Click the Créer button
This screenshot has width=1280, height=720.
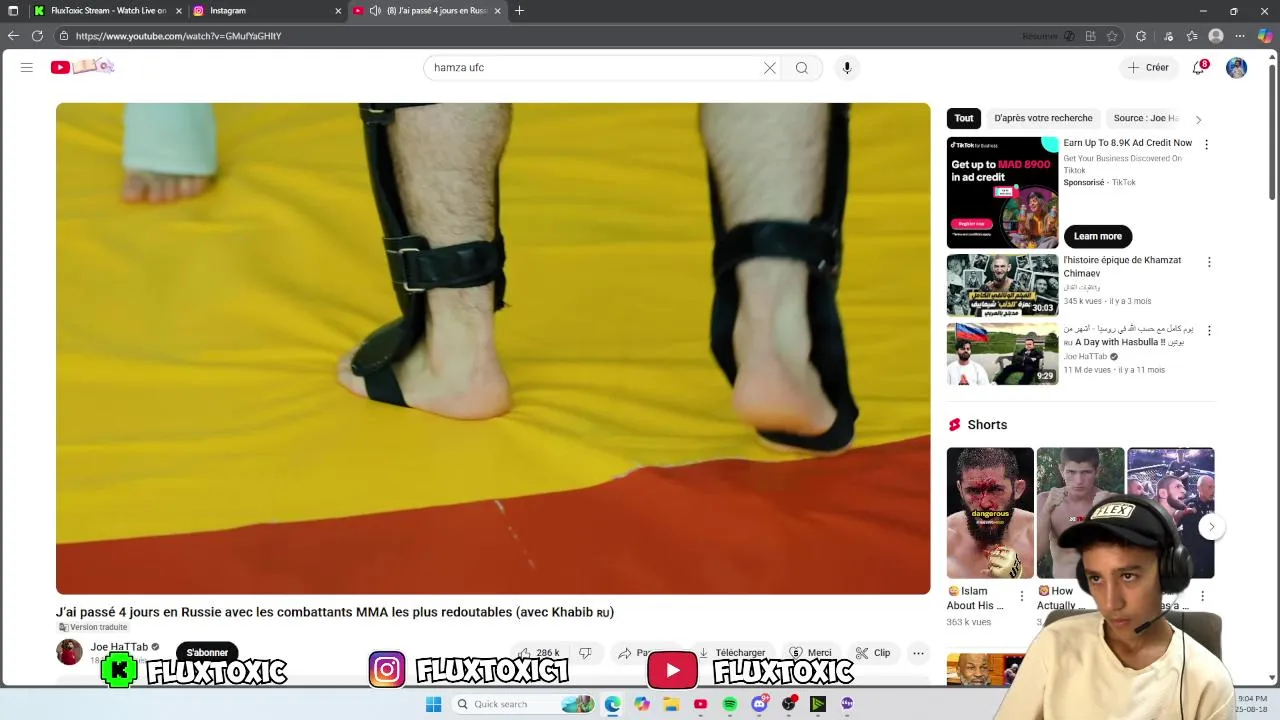coord(1147,68)
